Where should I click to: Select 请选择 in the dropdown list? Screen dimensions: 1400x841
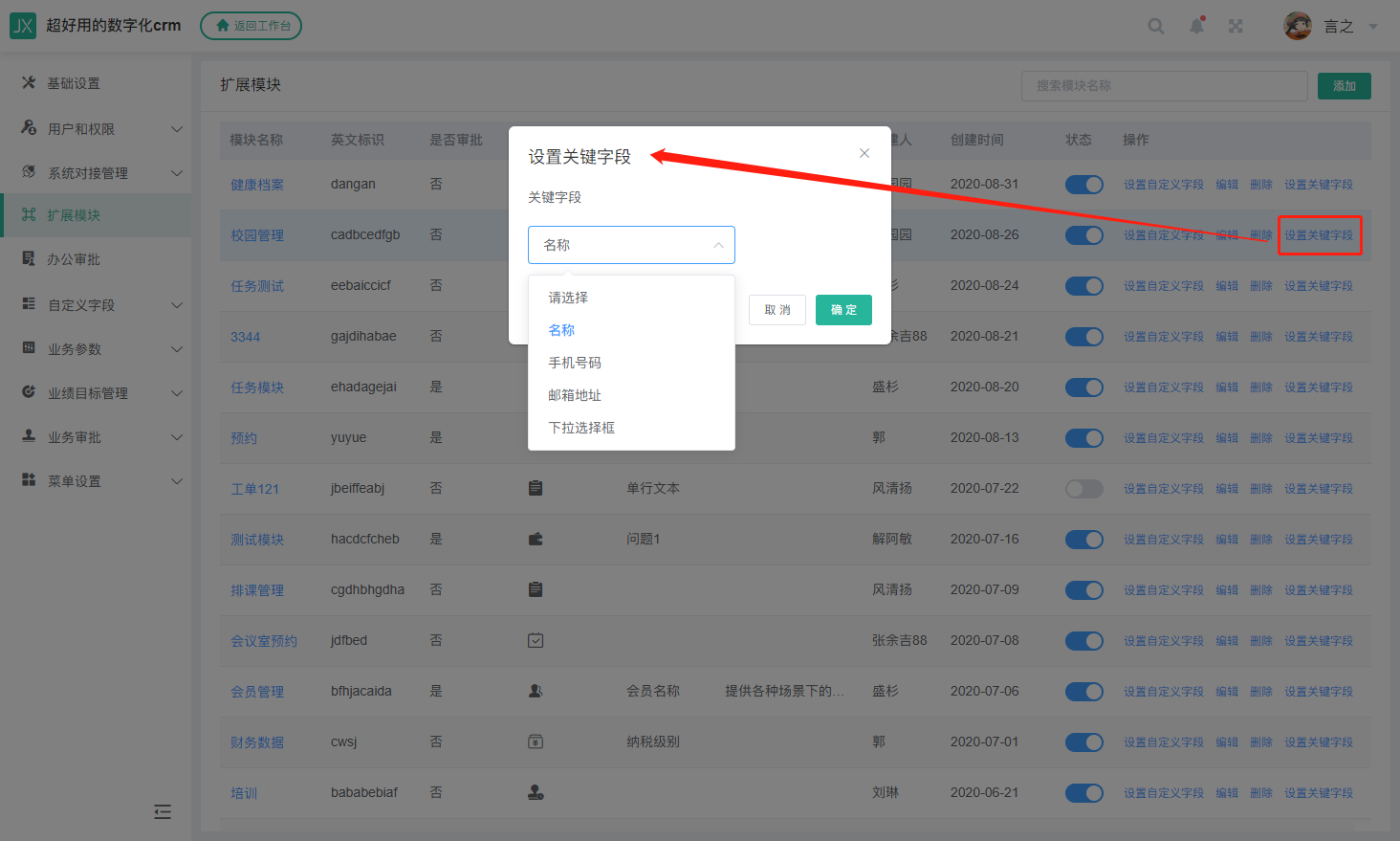pyautogui.click(x=631, y=298)
